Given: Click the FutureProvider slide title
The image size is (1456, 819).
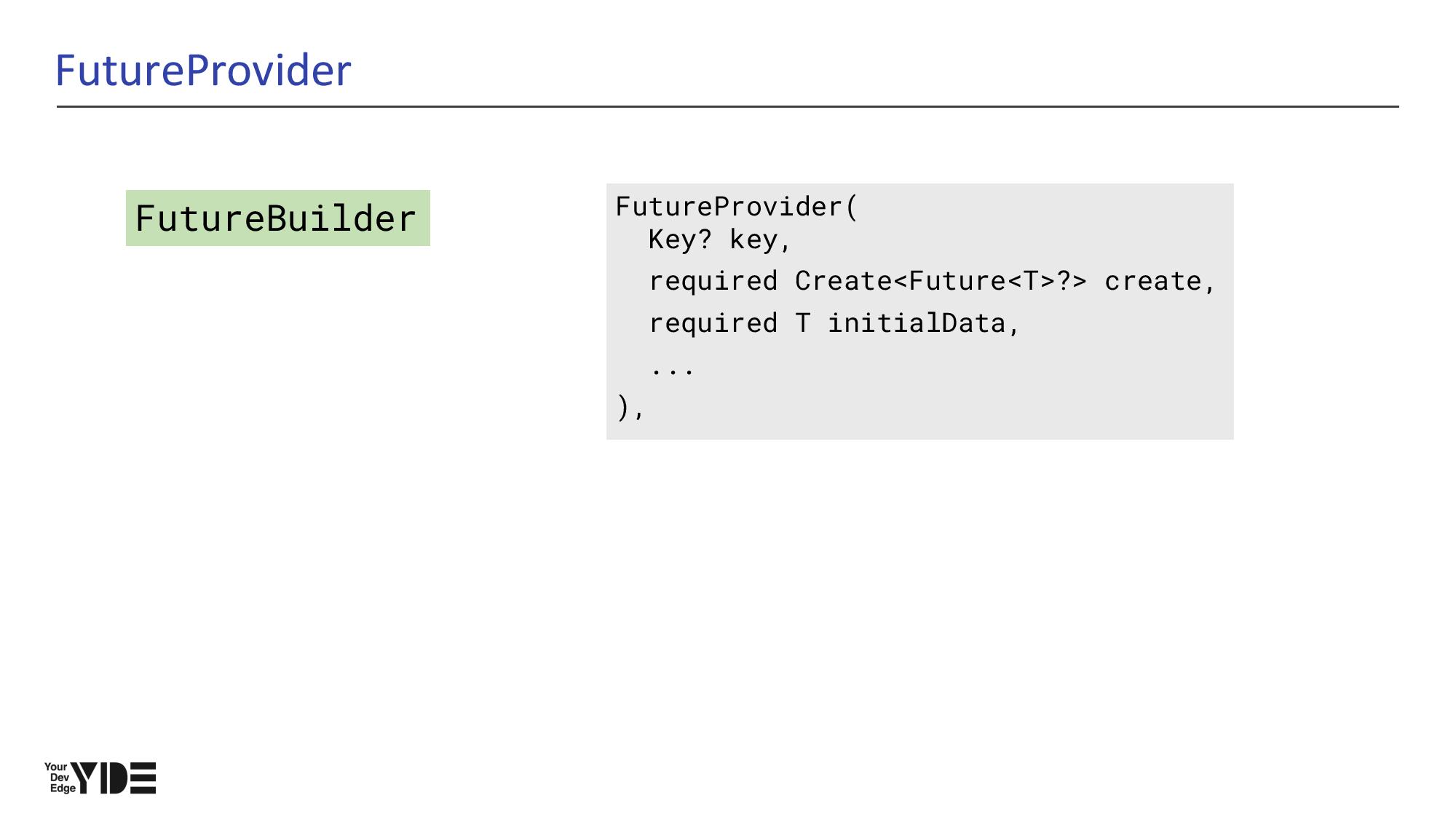Looking at the screenshot, I should click(x=203, y=71).
